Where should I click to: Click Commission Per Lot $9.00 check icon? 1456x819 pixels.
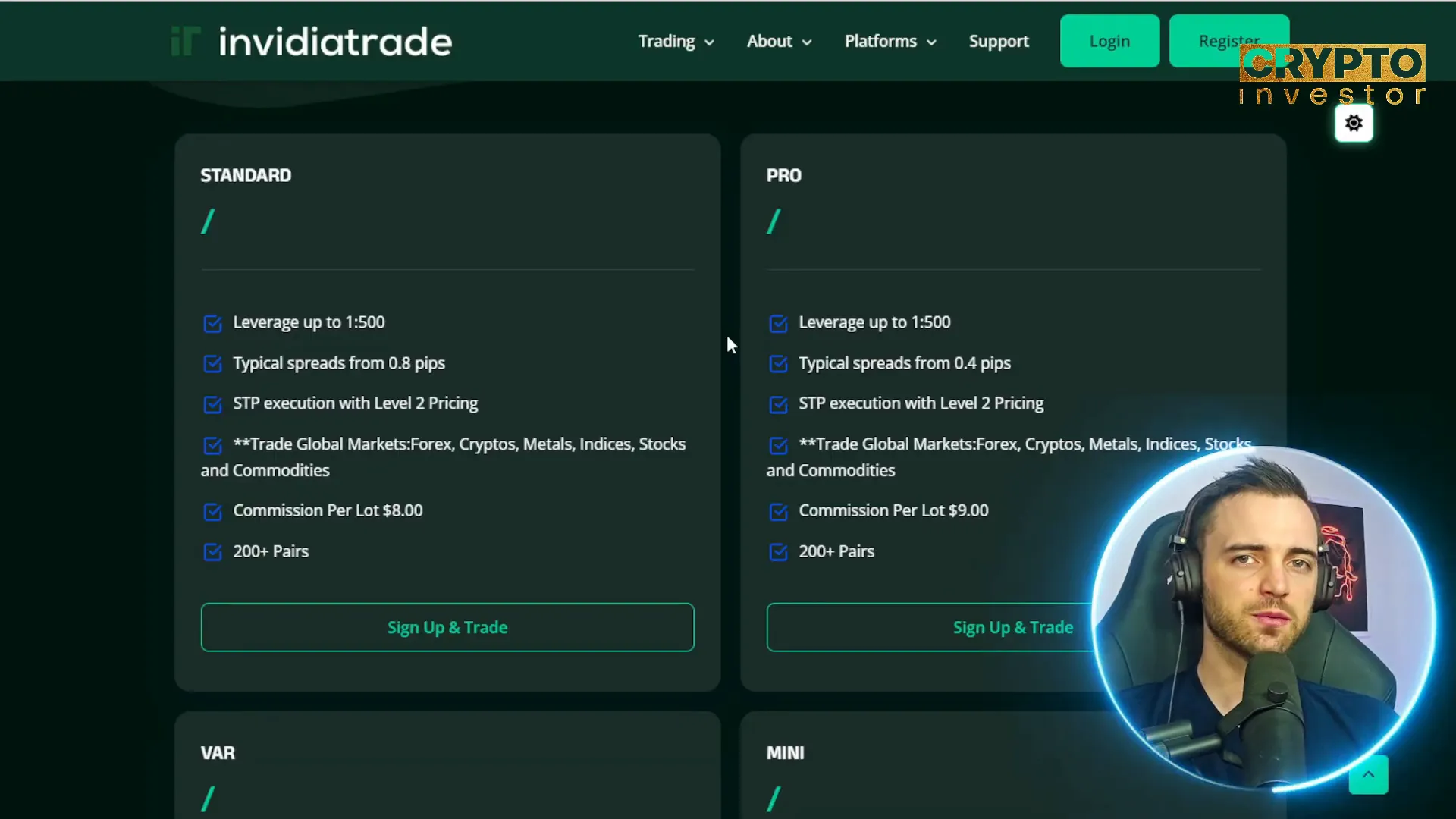(x=778, y=511)
